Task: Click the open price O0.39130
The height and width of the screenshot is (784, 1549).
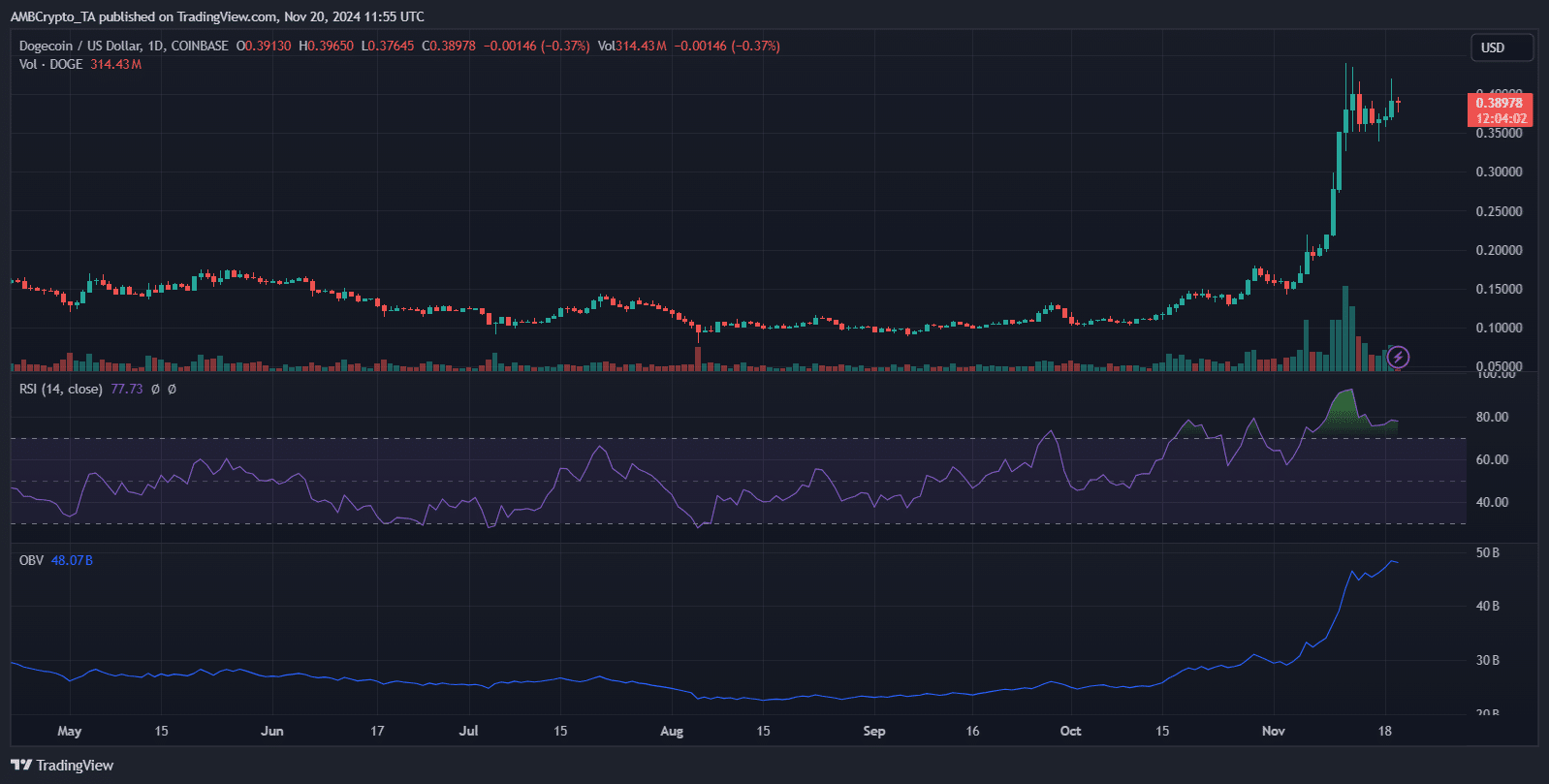Action: coord(264,46)
